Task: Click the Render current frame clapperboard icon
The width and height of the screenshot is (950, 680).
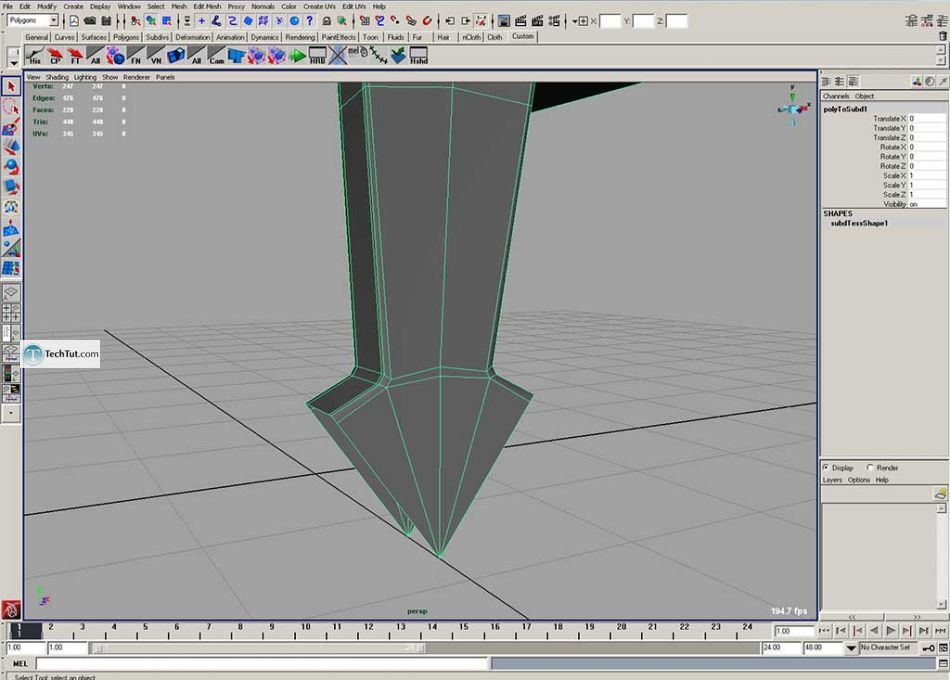Action: coord(522,21)
